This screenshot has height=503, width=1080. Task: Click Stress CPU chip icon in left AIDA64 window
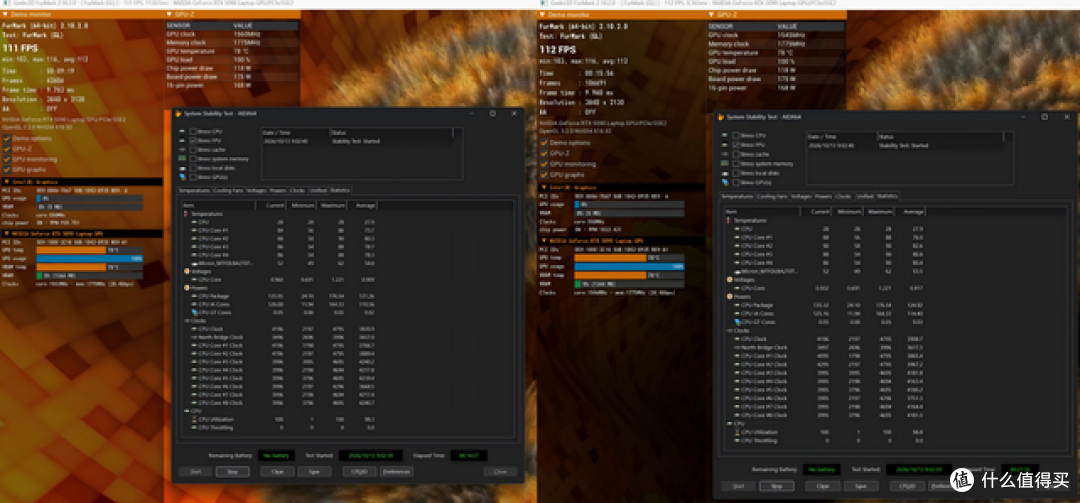(182, 131)
